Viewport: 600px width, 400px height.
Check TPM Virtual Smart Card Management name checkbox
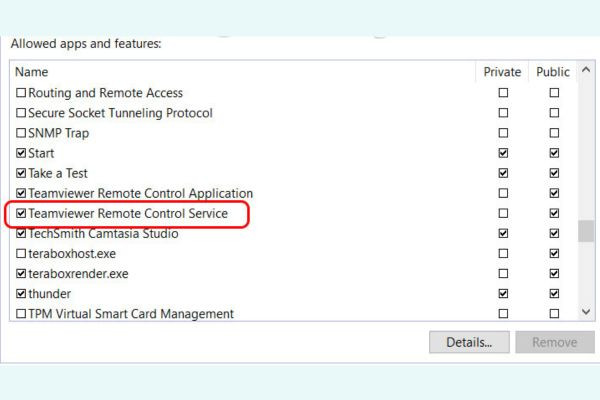pos(21,314)
